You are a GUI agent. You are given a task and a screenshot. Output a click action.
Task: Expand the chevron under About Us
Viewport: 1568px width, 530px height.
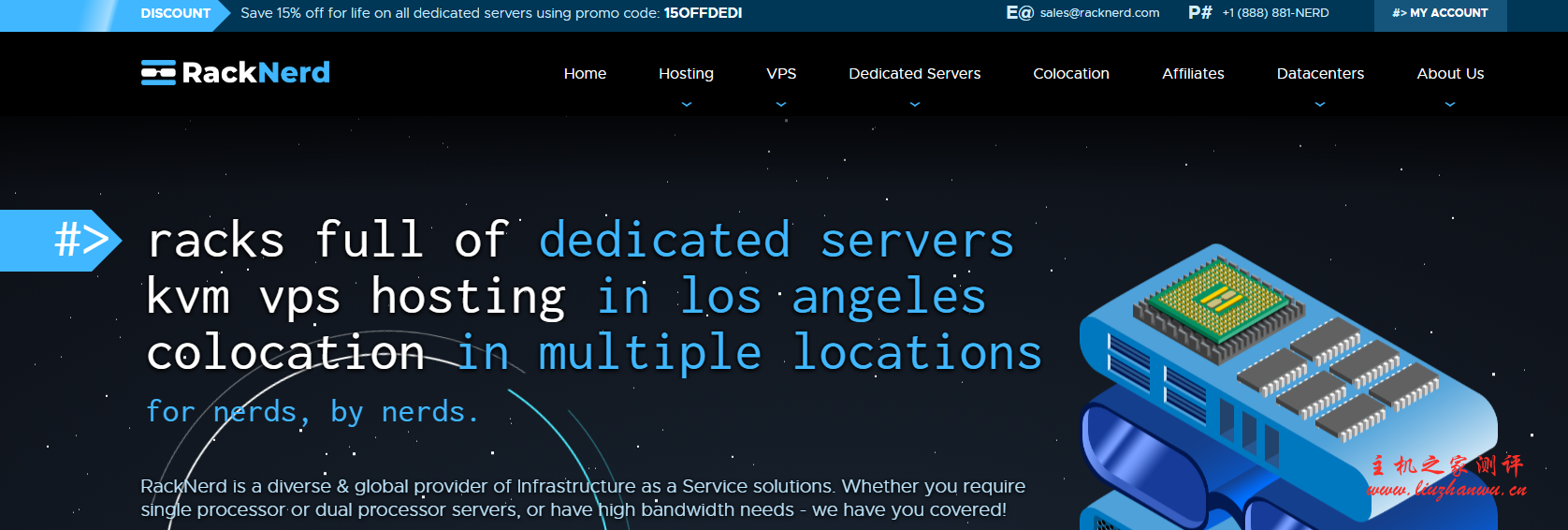coord(1449,105)
